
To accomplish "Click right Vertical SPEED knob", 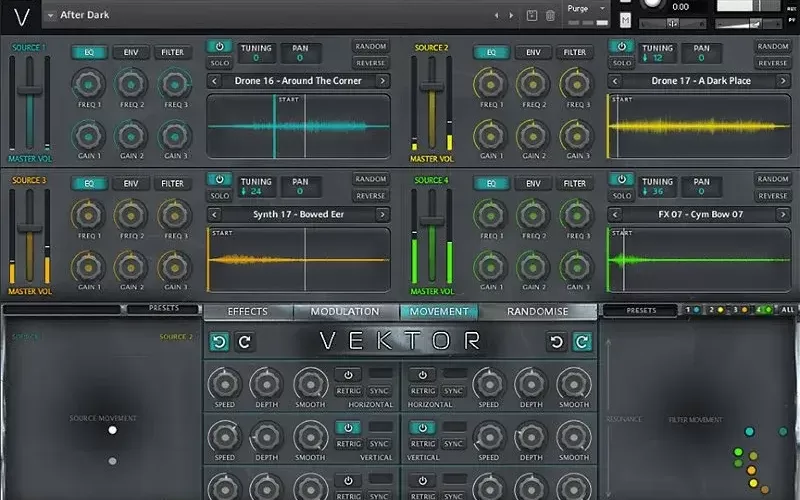I will (489, 437).
